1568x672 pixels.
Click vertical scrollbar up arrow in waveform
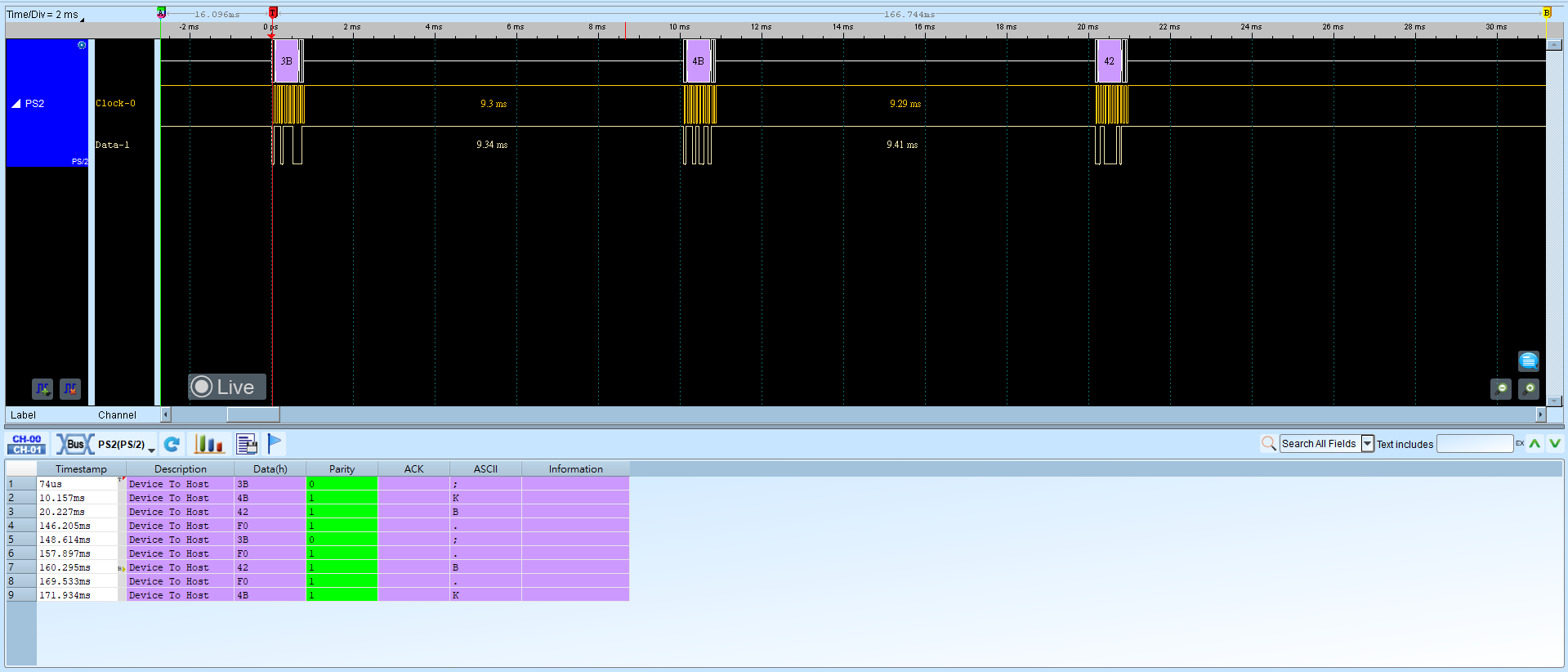click(x=1555, y=45)
